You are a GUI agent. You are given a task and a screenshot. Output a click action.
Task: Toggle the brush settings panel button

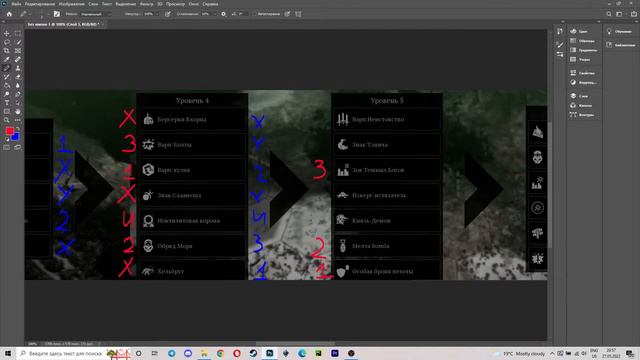click(x=57, y=14)
